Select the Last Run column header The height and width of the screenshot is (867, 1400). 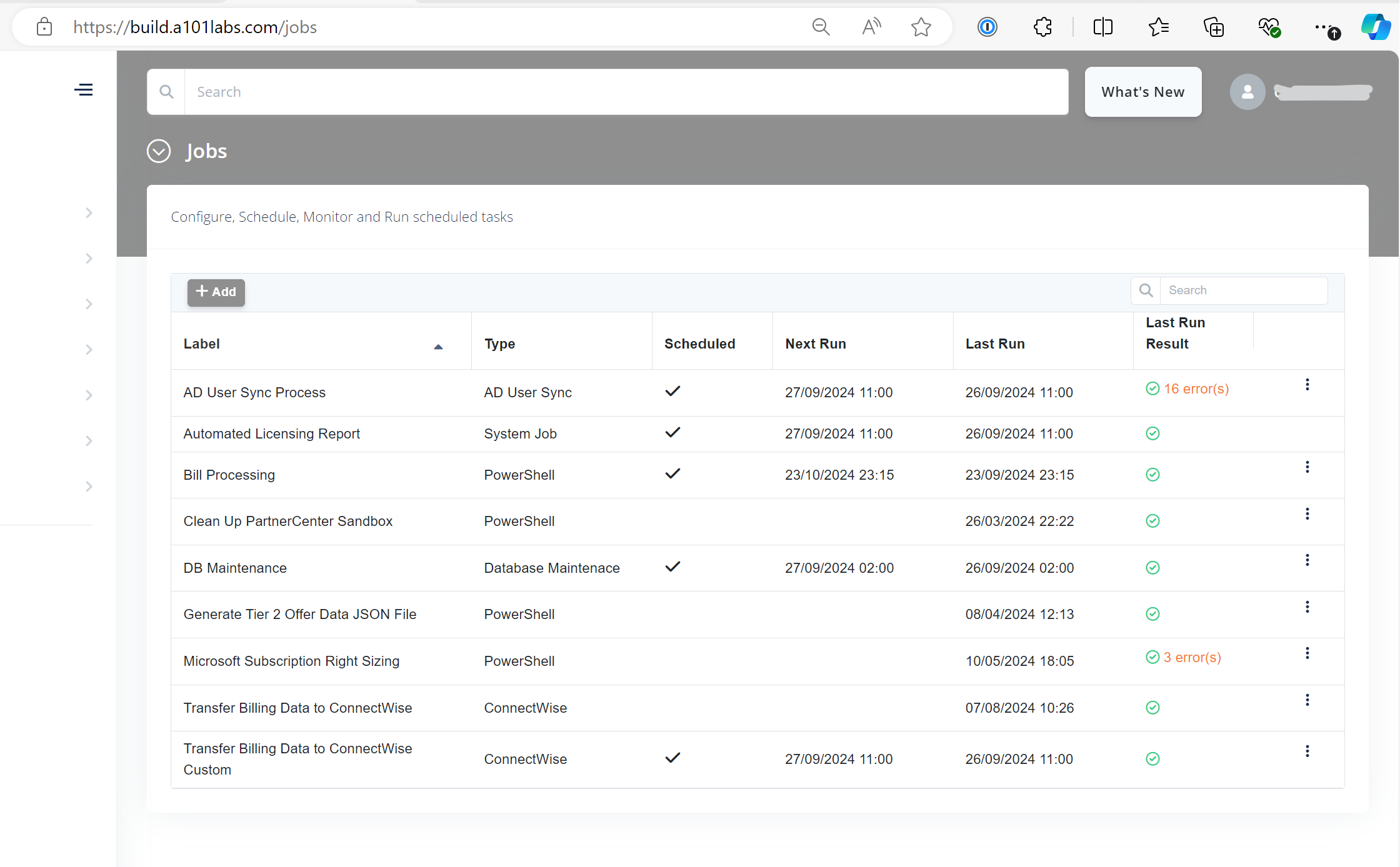pyautogui.click(x=995, y=343)
